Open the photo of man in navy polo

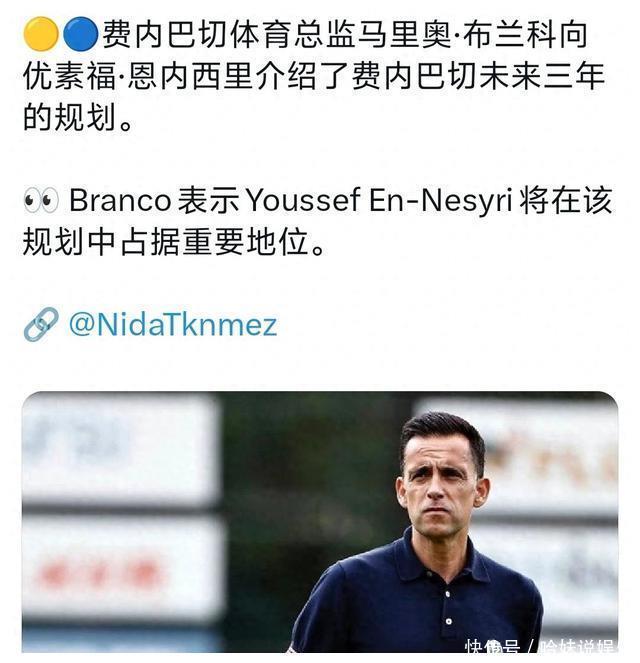coord(320,522)
